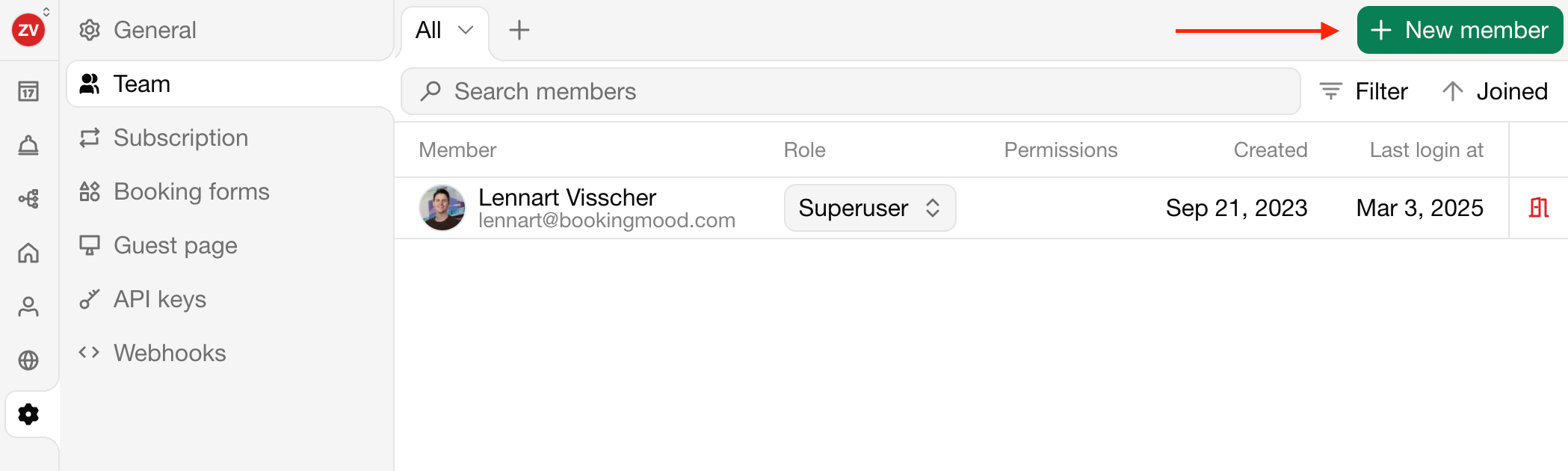The image size is (1568, 471).
Task: Open the home icon in left sidebar
Action: pyautogui.click(x=28, y=253)
